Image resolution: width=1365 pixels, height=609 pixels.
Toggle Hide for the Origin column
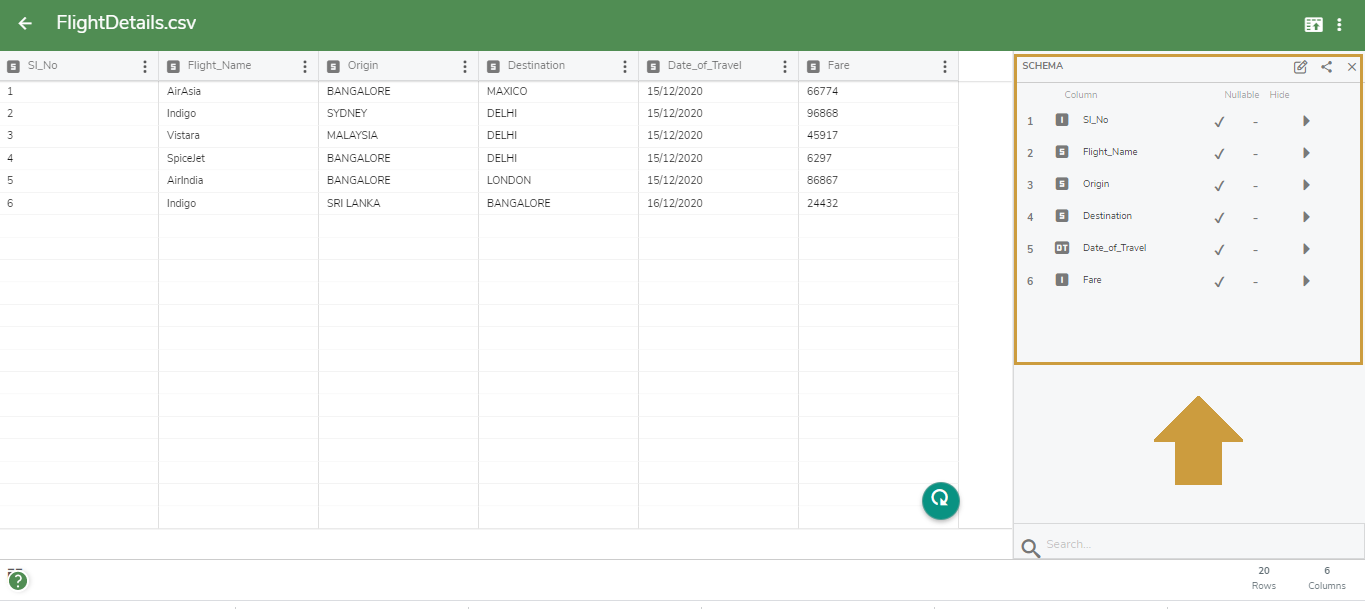pyautogui.click(x=1256, y=185)
